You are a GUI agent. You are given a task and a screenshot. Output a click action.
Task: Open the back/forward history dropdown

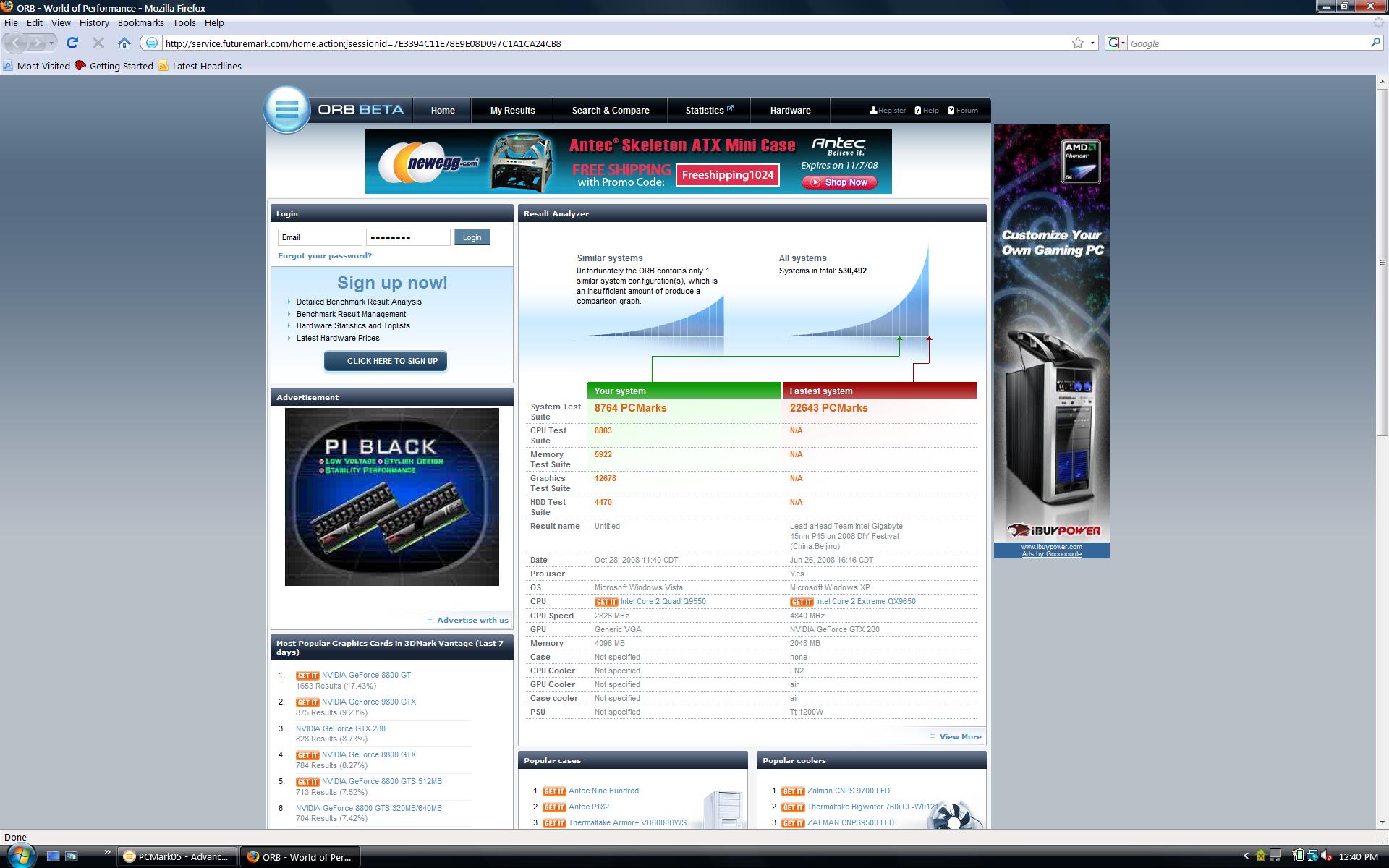point(51,43)
